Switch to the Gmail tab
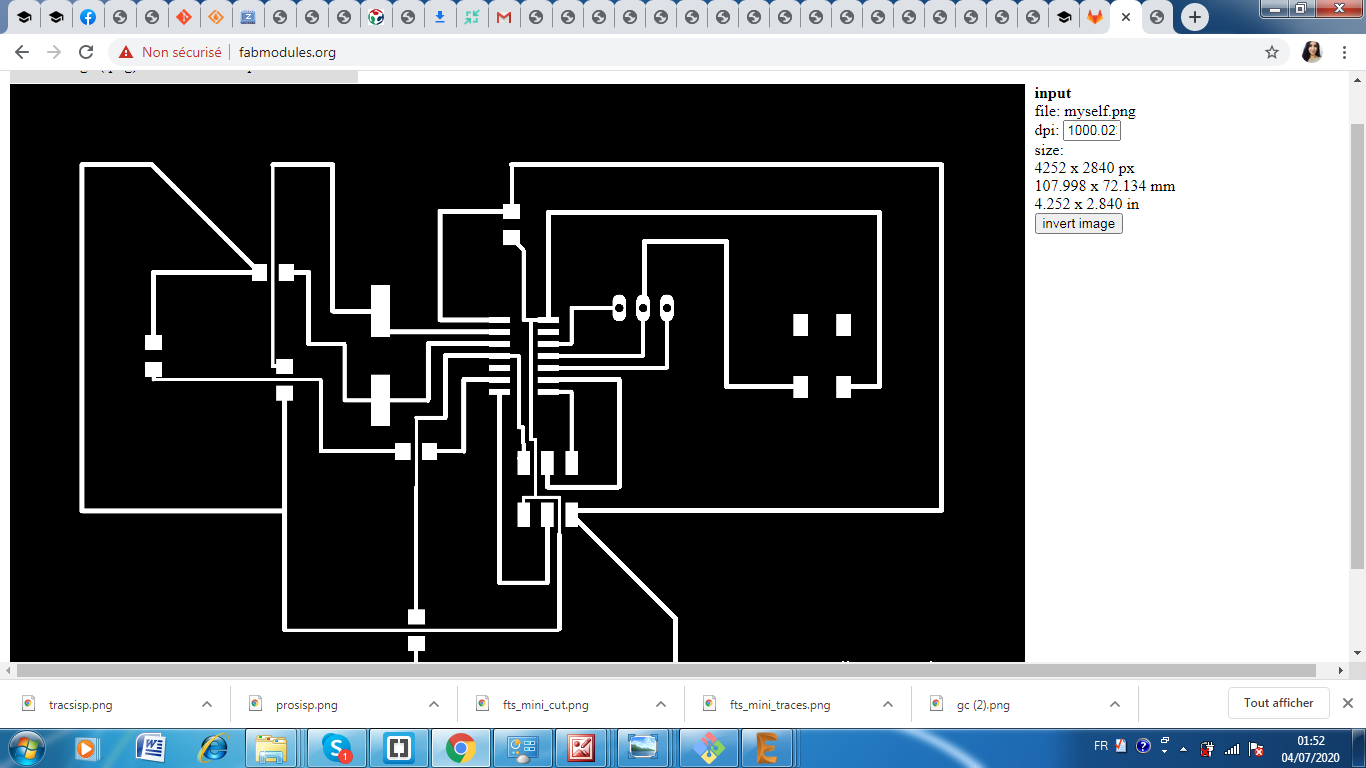Viewport: 1366px width, 768px height. click(504, 17)
